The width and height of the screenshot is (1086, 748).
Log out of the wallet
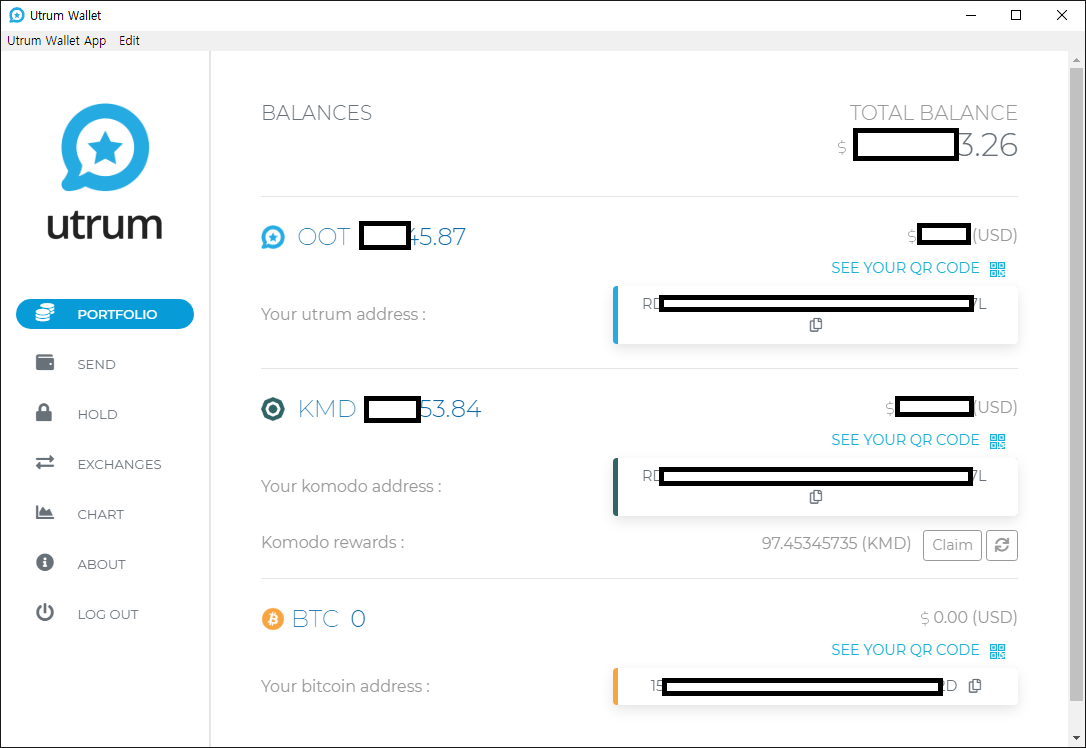(107, 614)
